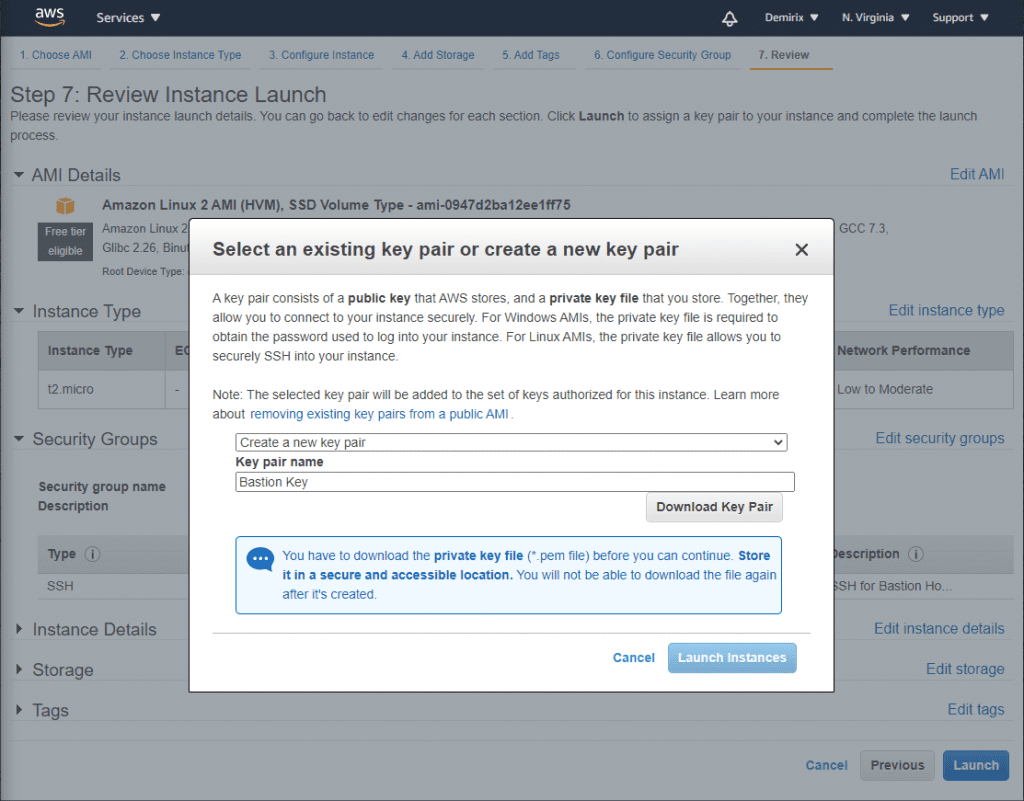The width and height of the screenshot is (1024, 801).
Task: Click the Previous button
Action: pyautogui.click(x=897, y=765)
